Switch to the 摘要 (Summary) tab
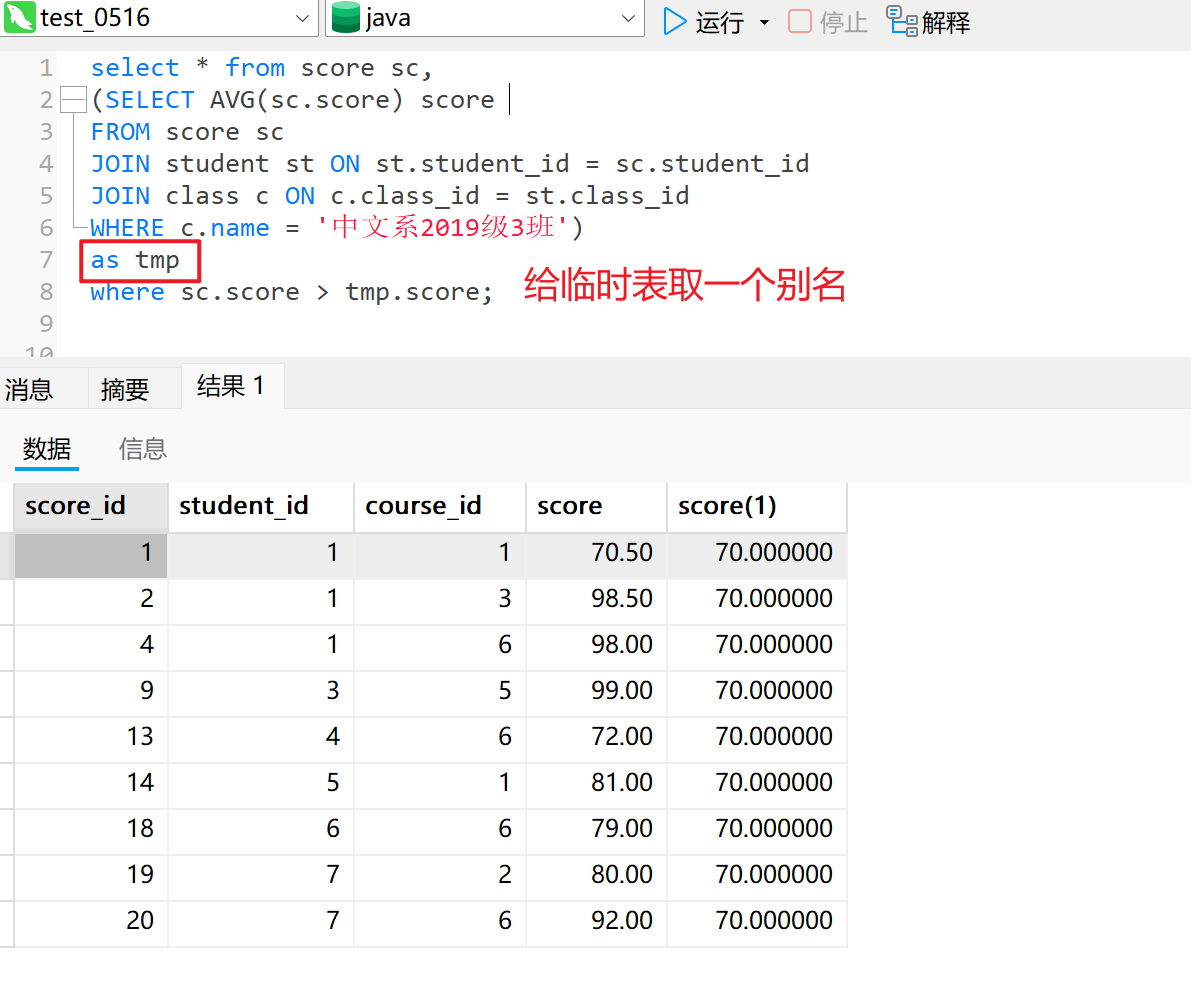1191x1000 pixels. coord(125,390)
